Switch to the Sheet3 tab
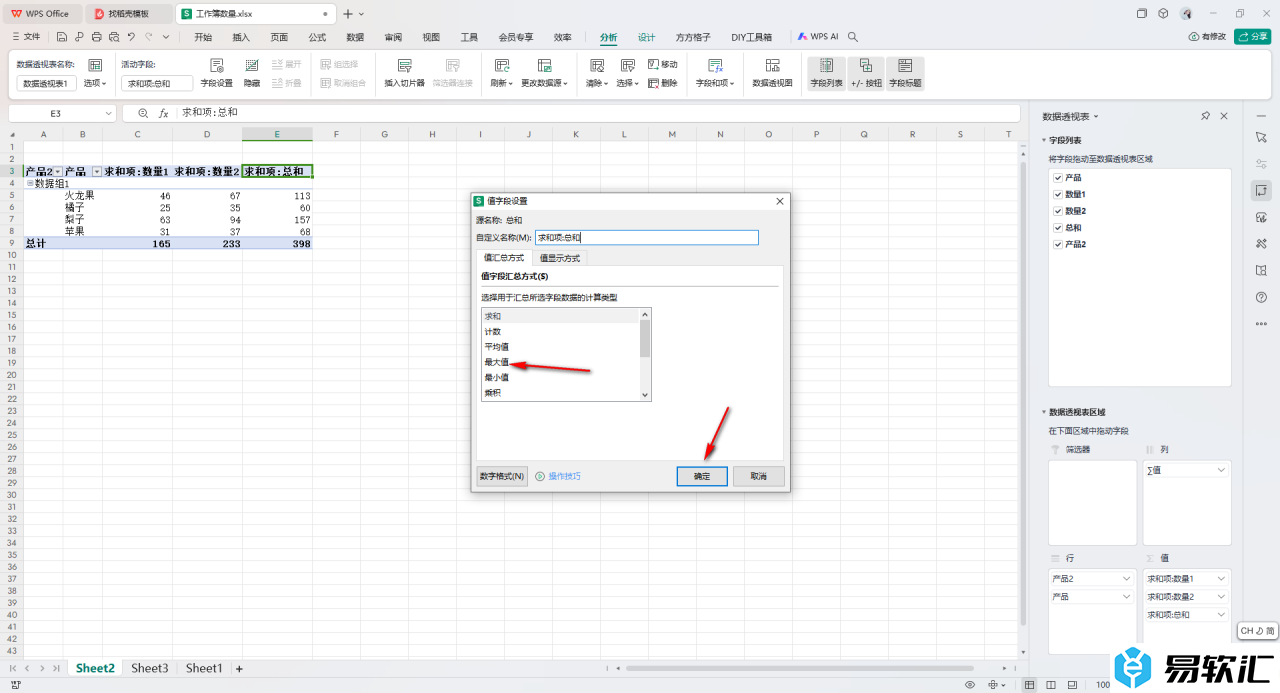The image size is (1280, 693). pyautogui.click(x=150, y=668)
